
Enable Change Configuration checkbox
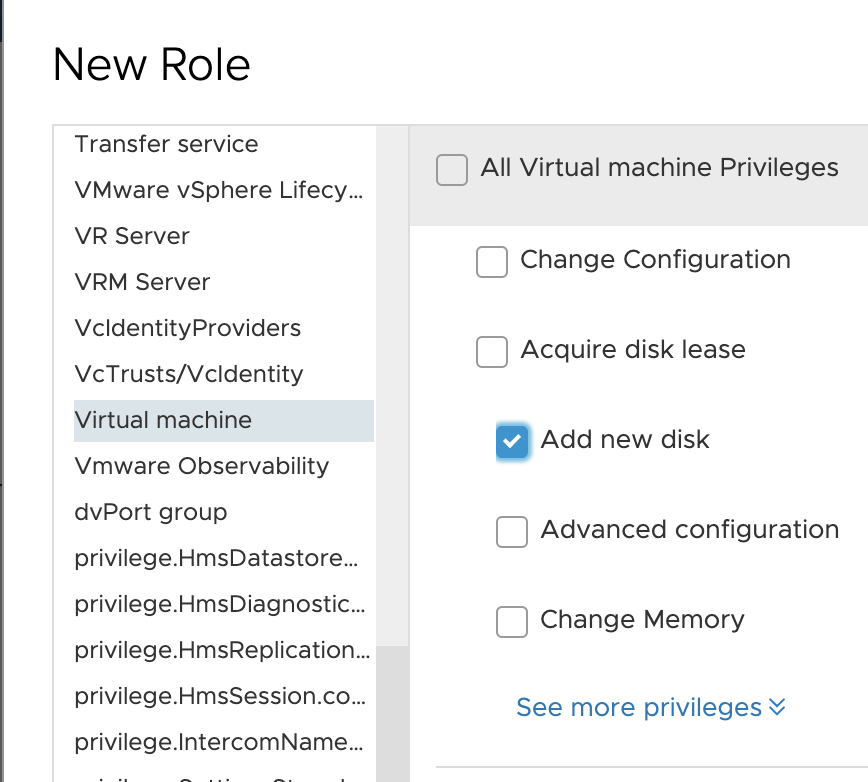(492, 262)
